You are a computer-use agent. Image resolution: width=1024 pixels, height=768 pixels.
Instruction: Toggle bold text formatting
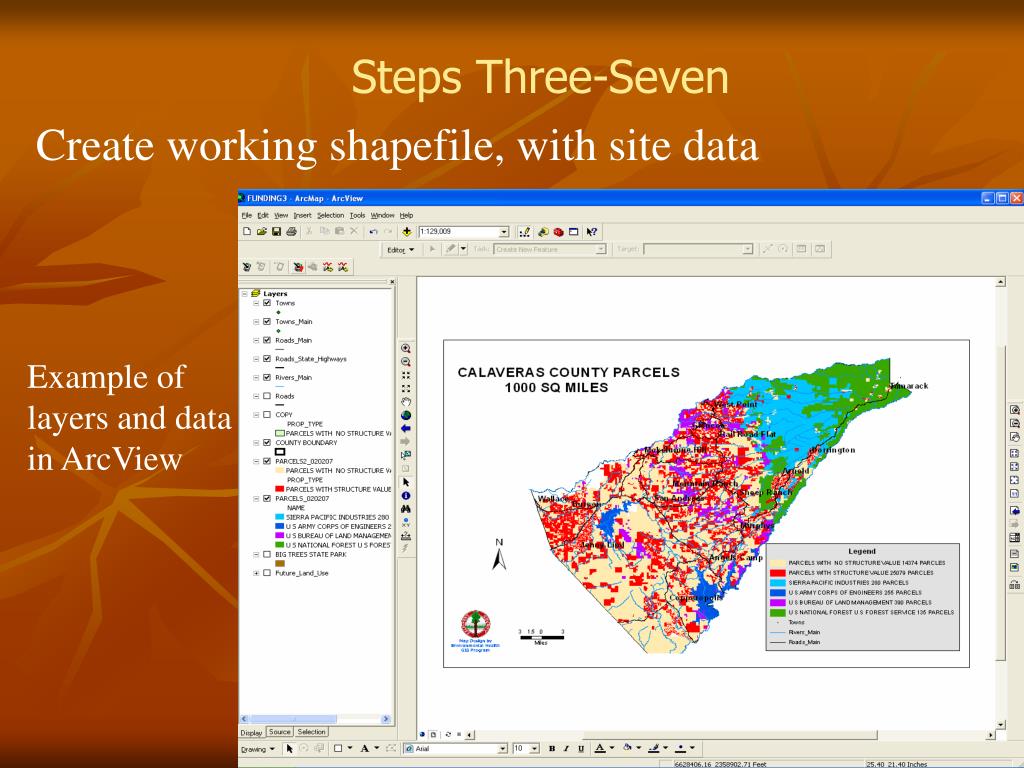(552, 748)
